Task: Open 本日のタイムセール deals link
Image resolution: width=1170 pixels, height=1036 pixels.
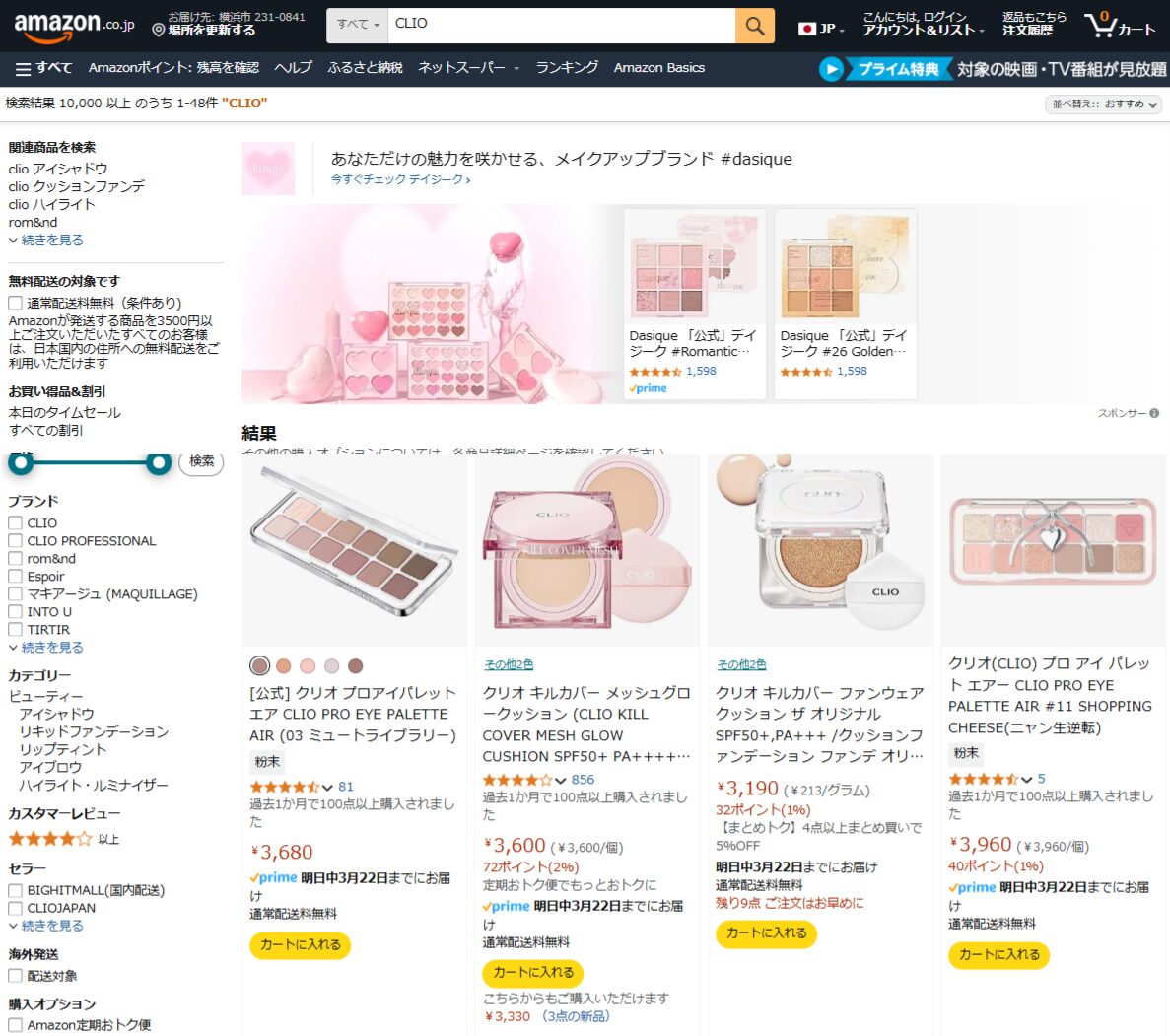Action: 64,413
